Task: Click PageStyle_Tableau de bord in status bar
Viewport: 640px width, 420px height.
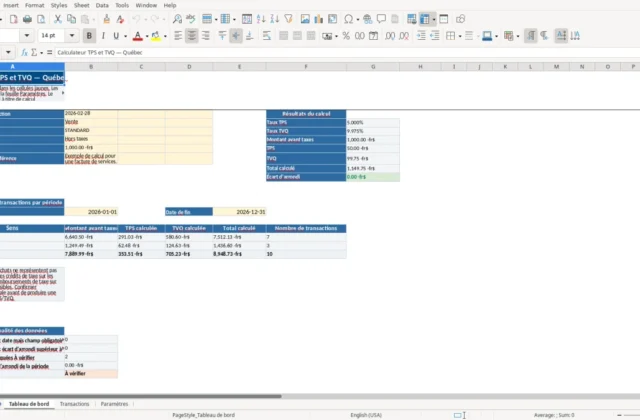Action: 203,415
